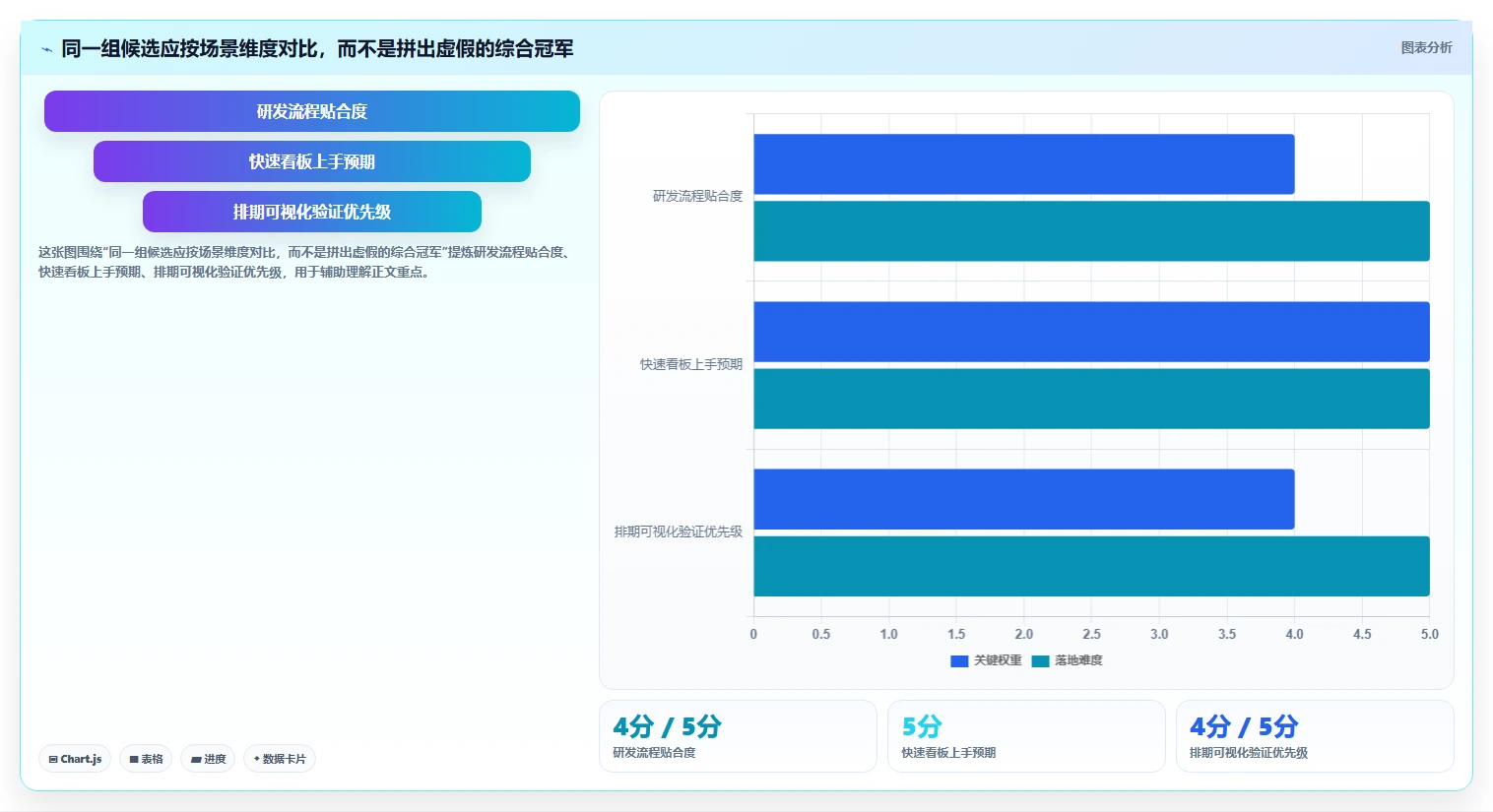Select the 排期可视化验证优先级 funnel bar

tap(312, 212)
